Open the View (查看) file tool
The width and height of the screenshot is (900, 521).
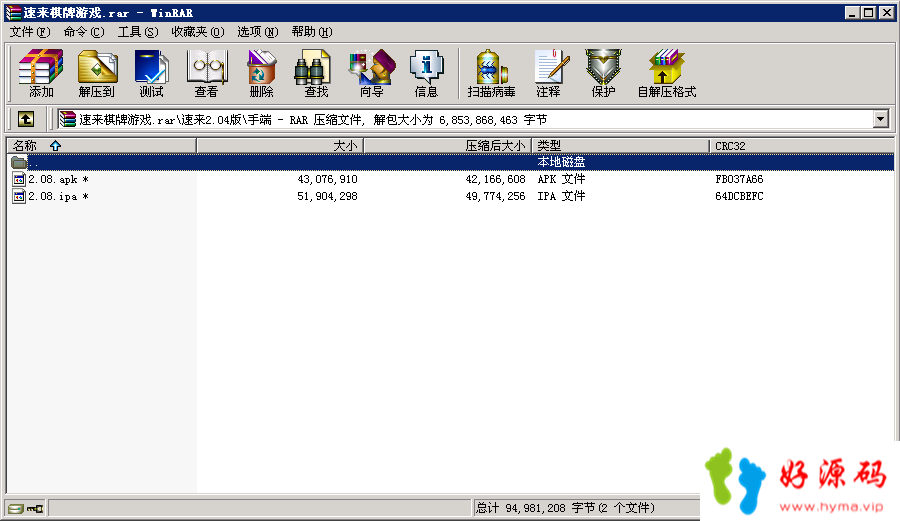pyautogui.click(x=207, y=73)
